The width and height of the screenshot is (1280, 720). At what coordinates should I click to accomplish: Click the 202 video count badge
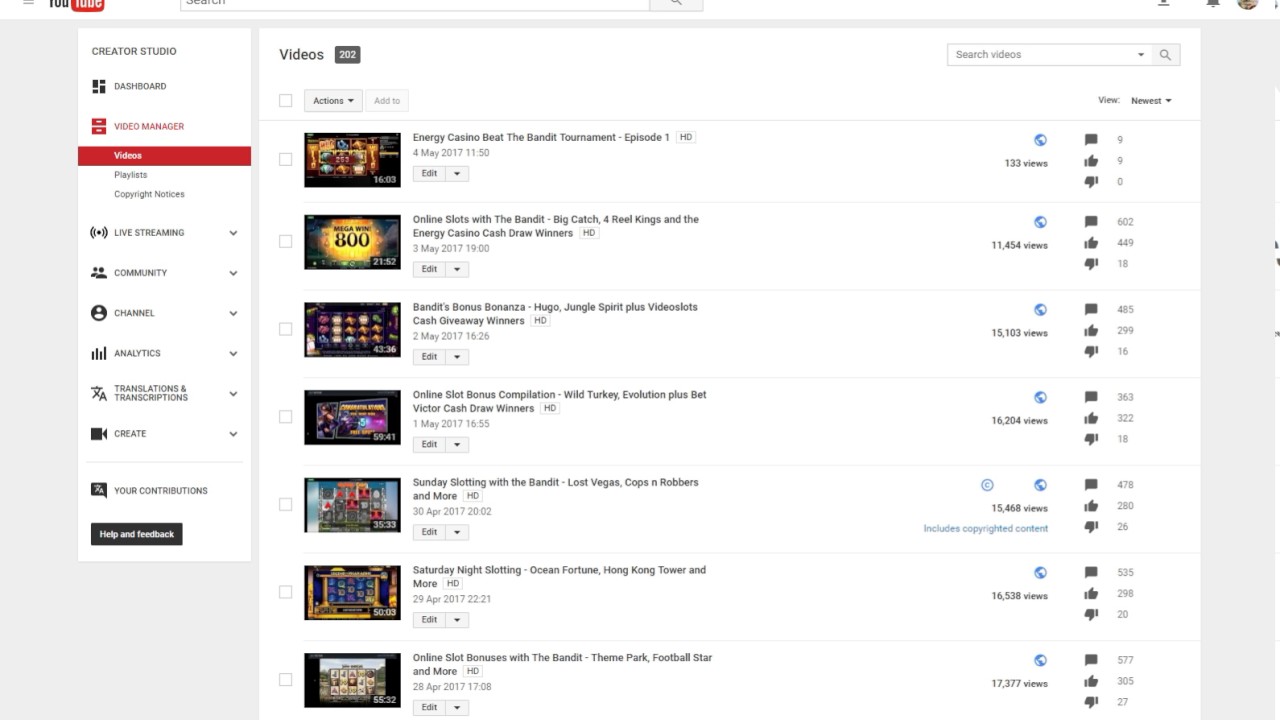347,55
